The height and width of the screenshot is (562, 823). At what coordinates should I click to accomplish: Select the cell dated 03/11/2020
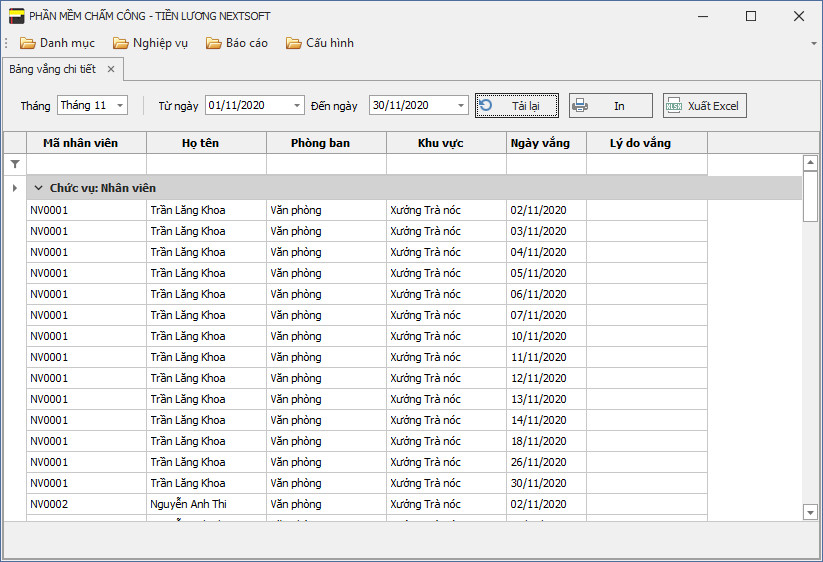coord(546,231)
